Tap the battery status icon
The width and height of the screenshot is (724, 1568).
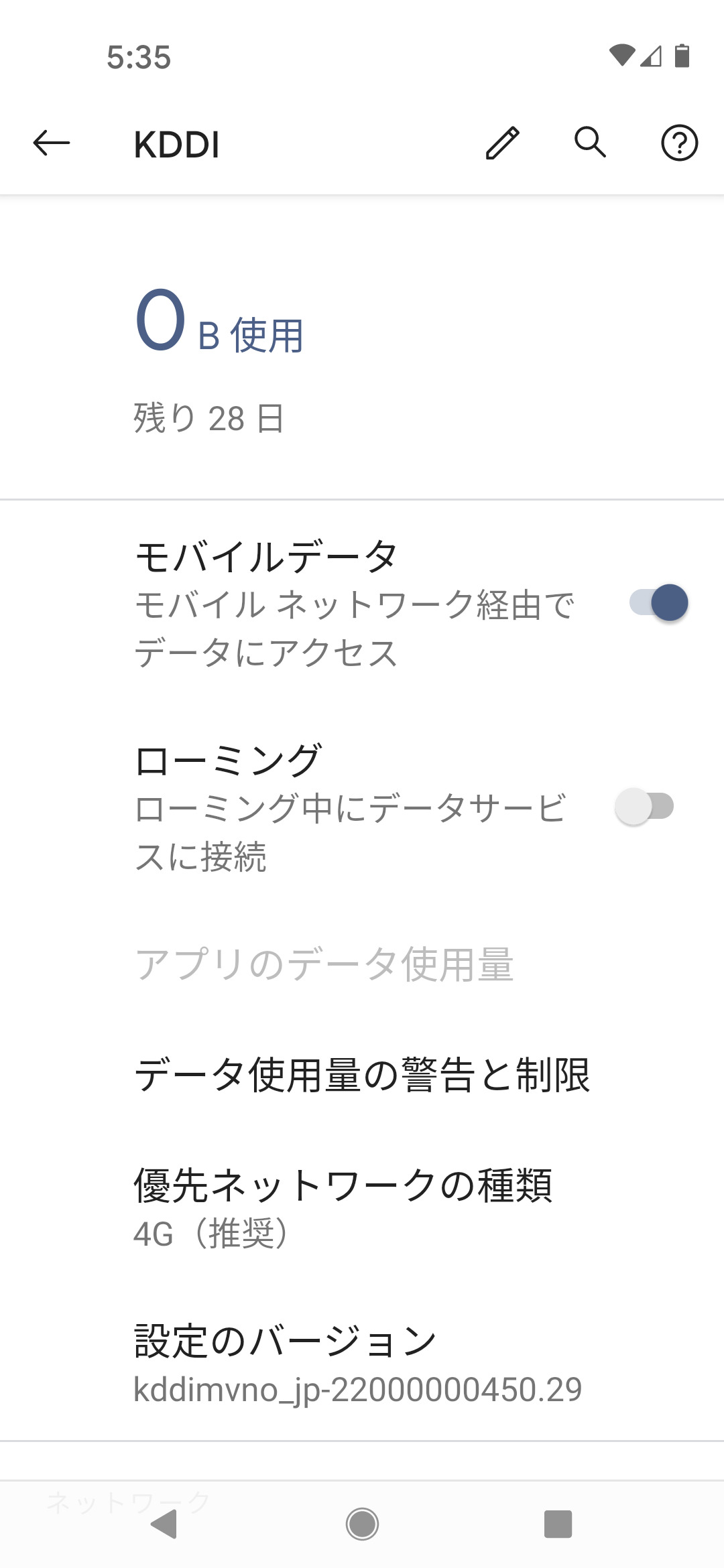(682, 56)
